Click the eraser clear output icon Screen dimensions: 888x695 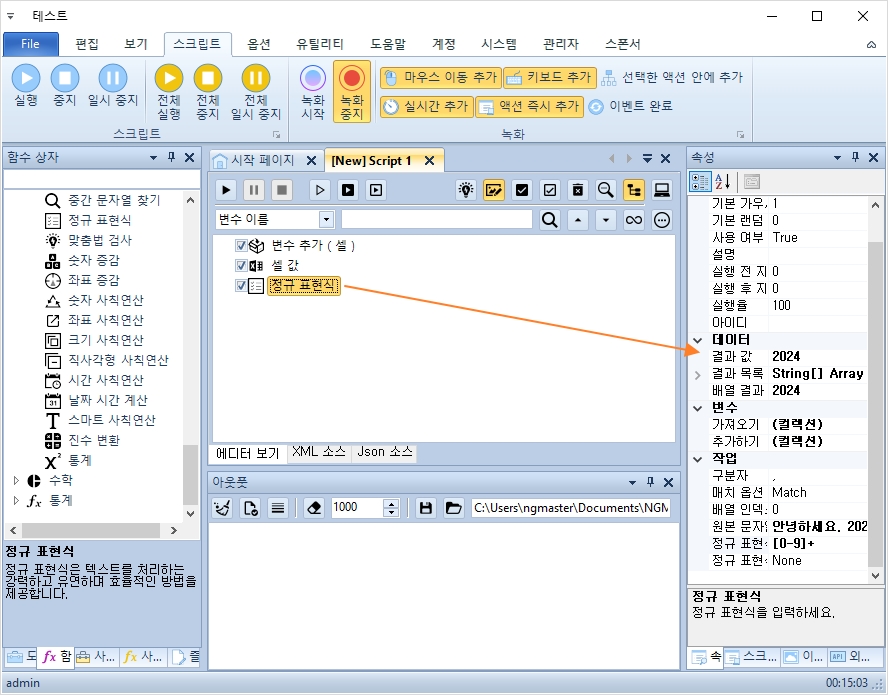(x=314, y=508)
